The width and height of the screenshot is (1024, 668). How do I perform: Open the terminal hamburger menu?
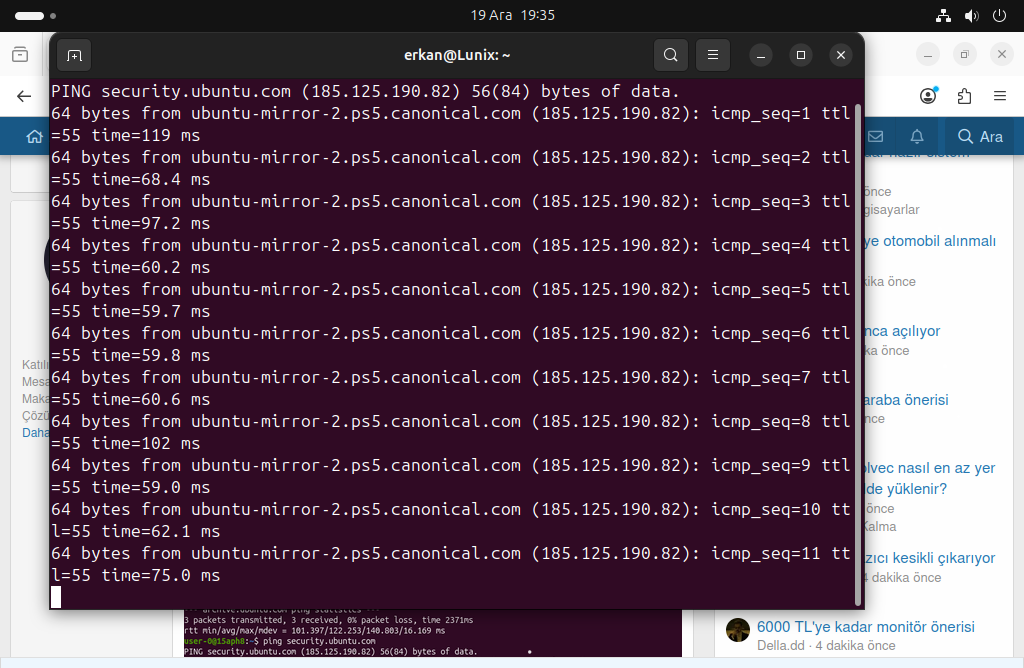713,56
